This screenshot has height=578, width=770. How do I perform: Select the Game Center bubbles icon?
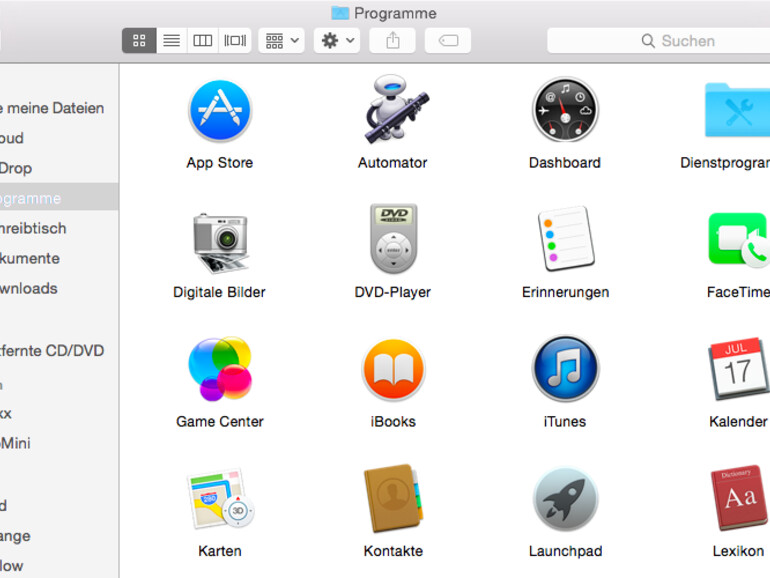(220, 368)
